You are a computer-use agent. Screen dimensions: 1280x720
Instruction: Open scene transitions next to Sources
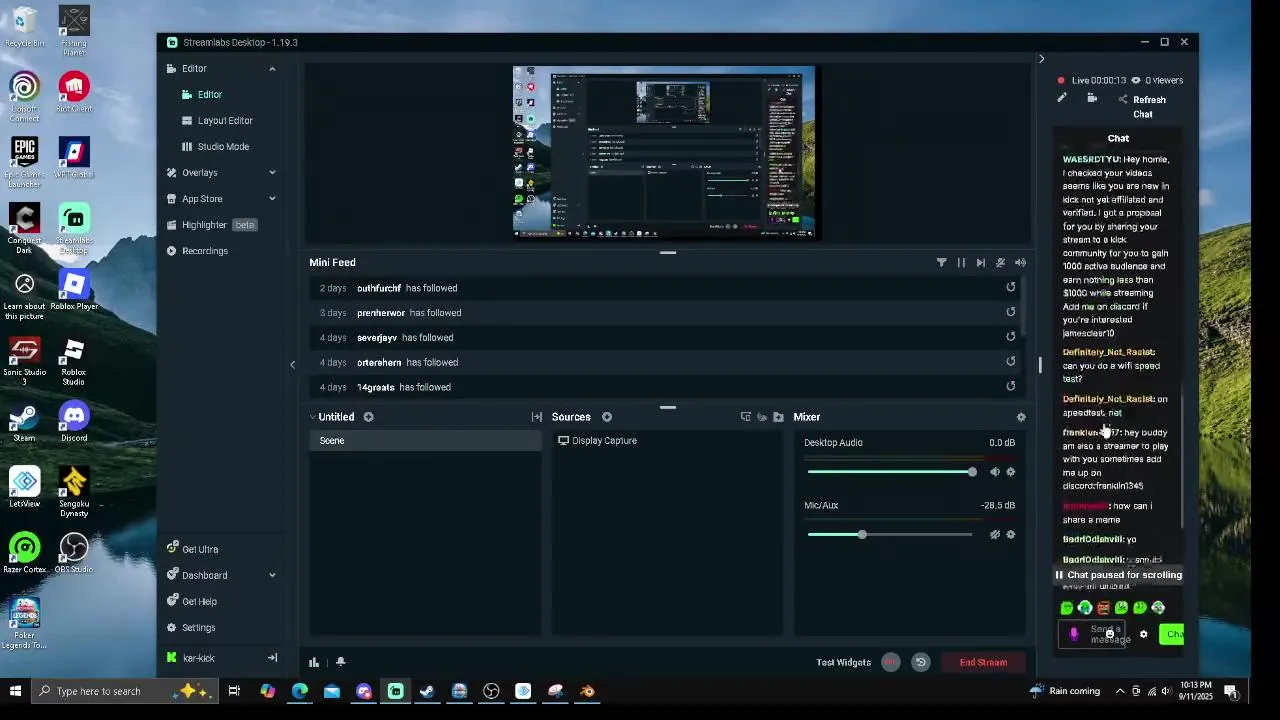(x=537, y=417)
